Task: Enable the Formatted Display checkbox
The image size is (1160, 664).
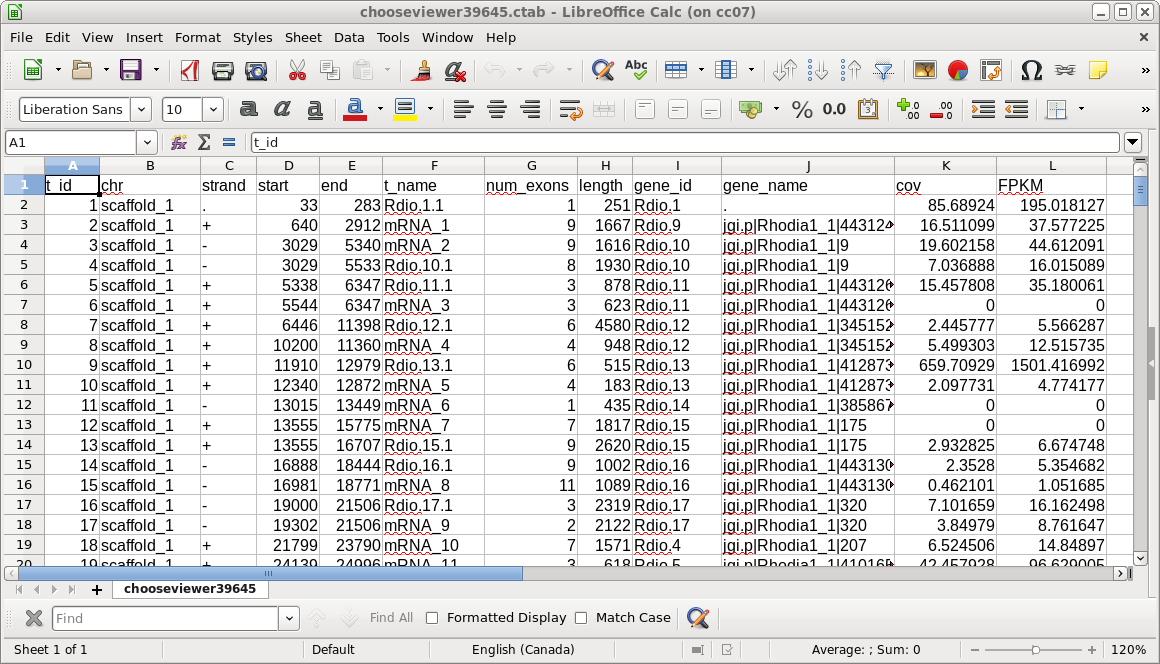Action: (x=432, y=618)
